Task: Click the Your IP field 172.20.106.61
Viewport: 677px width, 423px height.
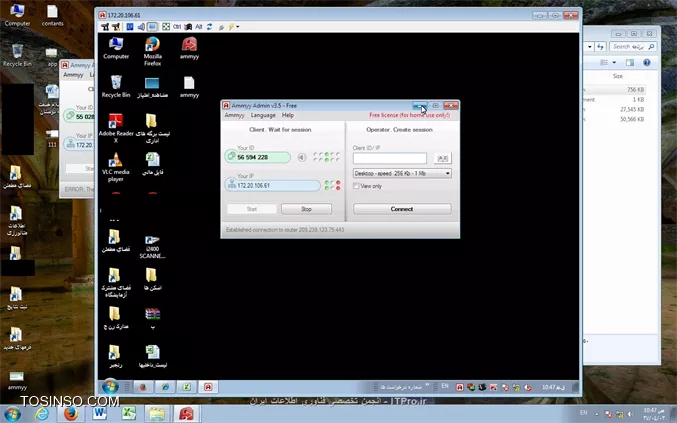Action: 272,185
